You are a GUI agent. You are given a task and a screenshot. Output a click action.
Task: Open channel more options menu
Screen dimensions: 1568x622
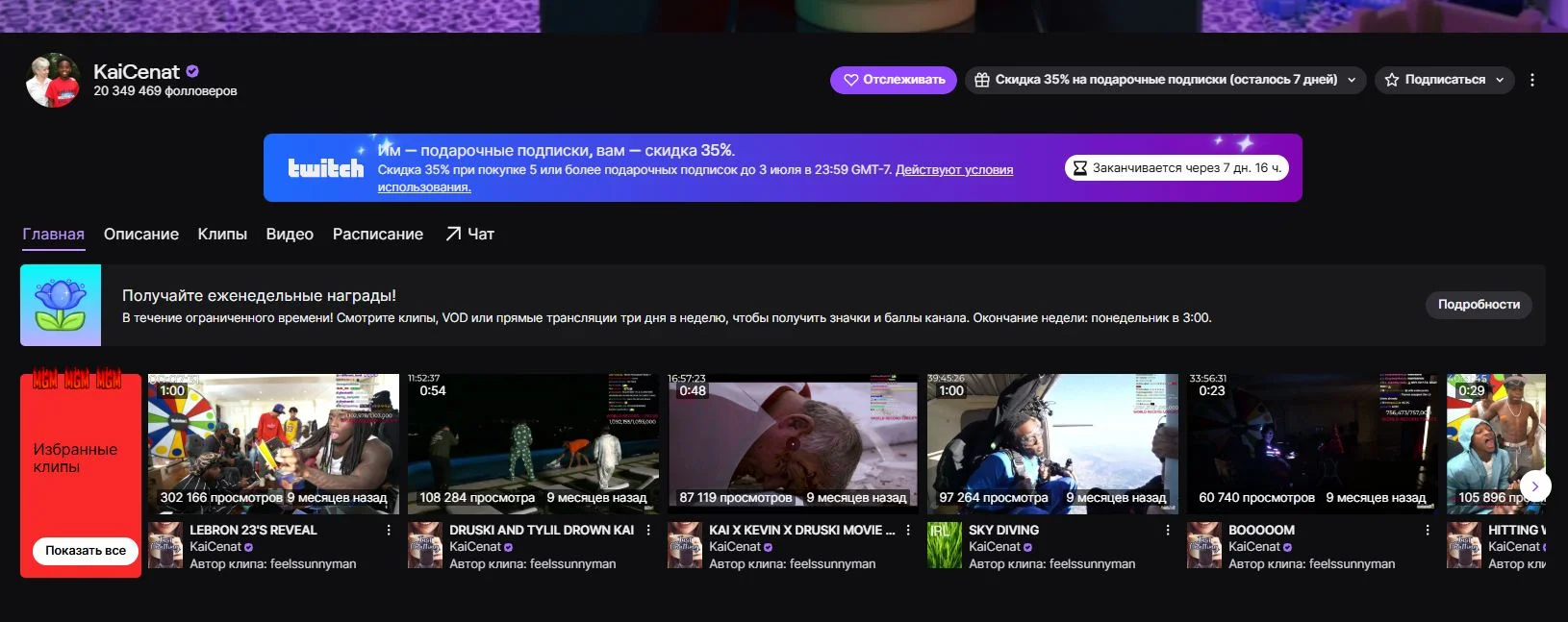[x=1532, y=80]
